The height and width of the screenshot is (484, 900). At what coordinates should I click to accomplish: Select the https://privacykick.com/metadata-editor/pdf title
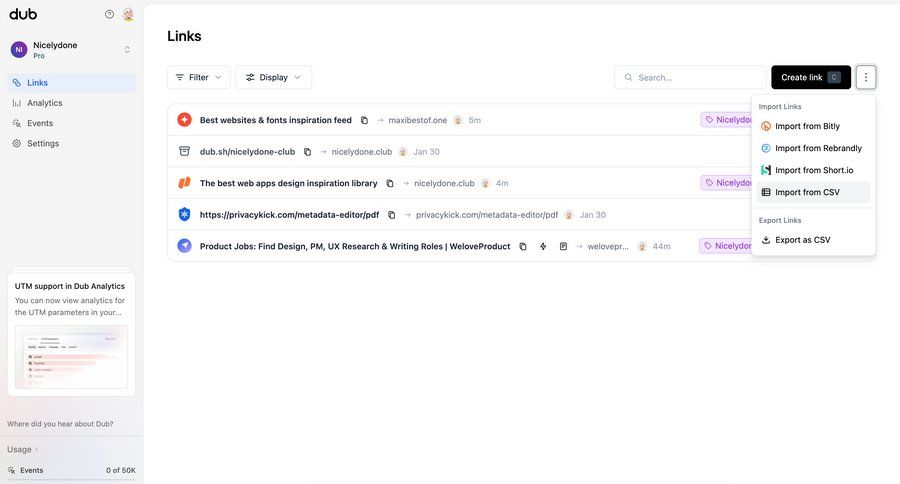point(289,215)
